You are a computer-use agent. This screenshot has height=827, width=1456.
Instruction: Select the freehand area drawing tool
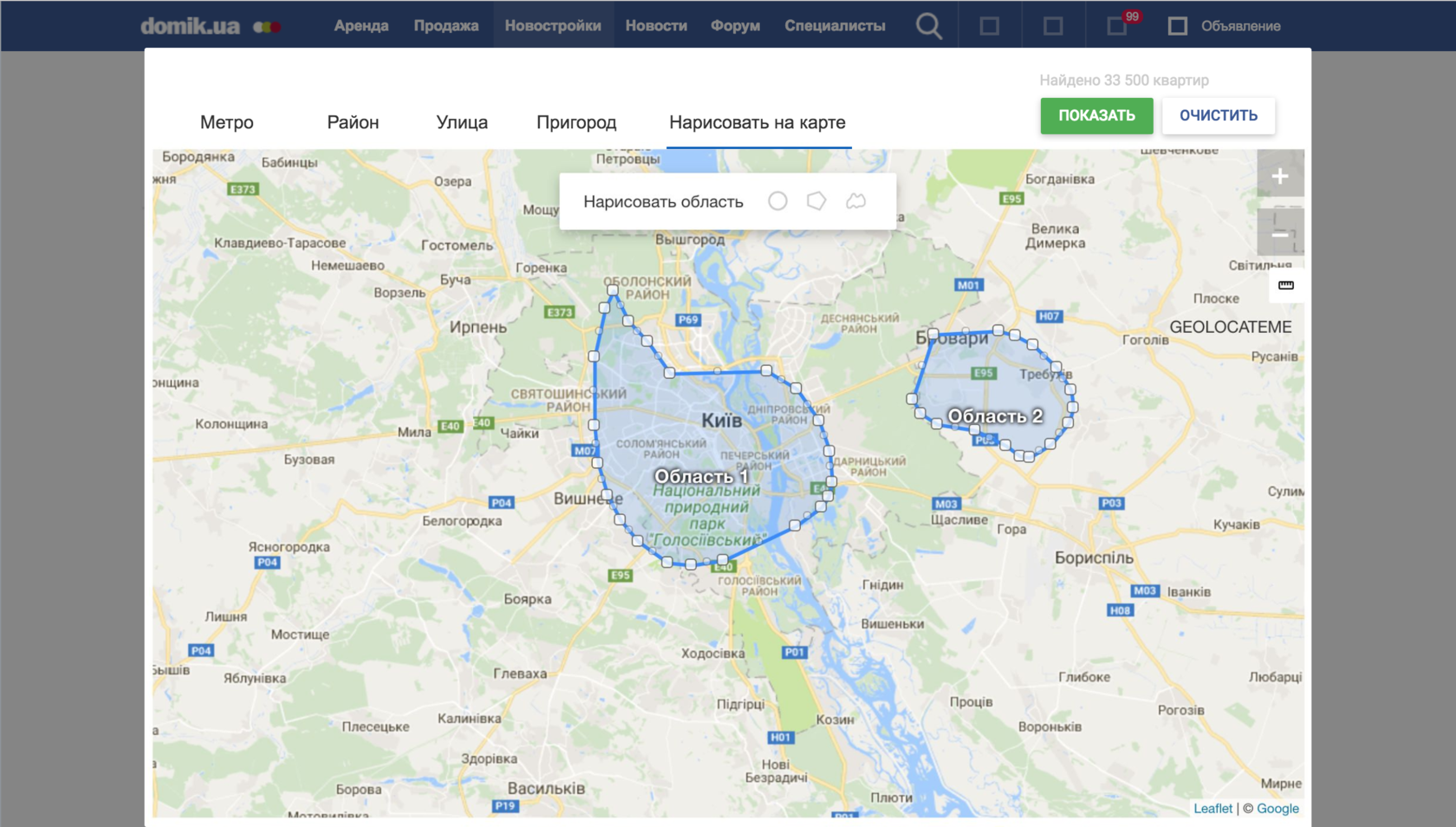coord(856,201)
